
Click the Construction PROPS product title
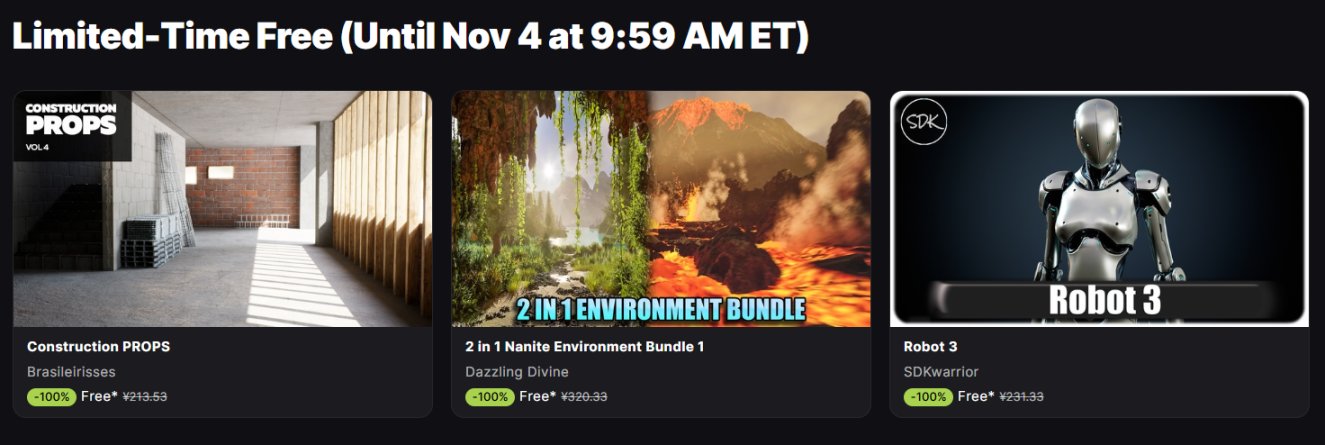tap(98, 347)
